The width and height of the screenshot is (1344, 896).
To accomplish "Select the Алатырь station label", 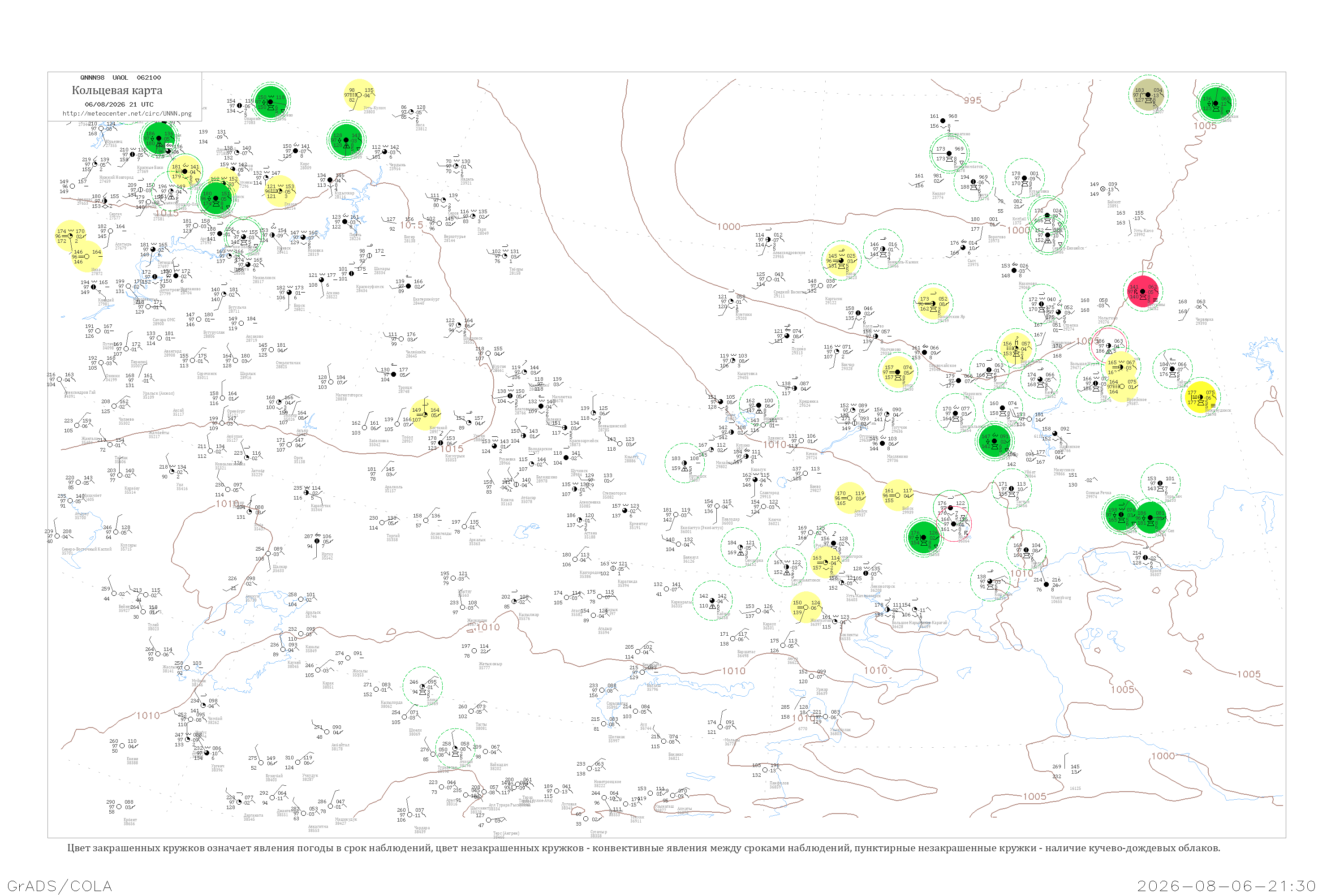I will point(123,245).
